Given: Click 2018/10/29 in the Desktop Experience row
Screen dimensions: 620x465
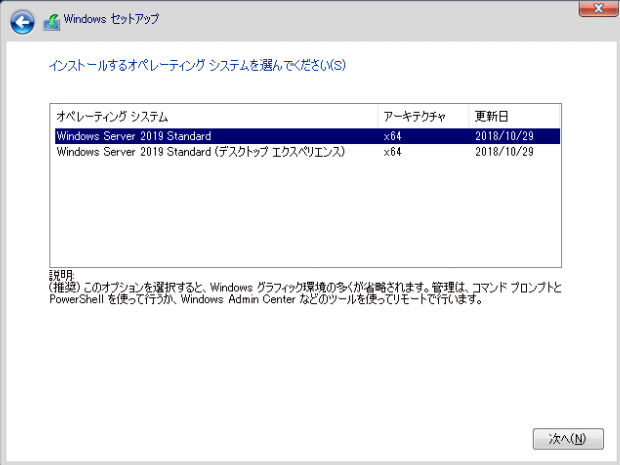Looking at the screenshot, I should [x=504, y=152].
